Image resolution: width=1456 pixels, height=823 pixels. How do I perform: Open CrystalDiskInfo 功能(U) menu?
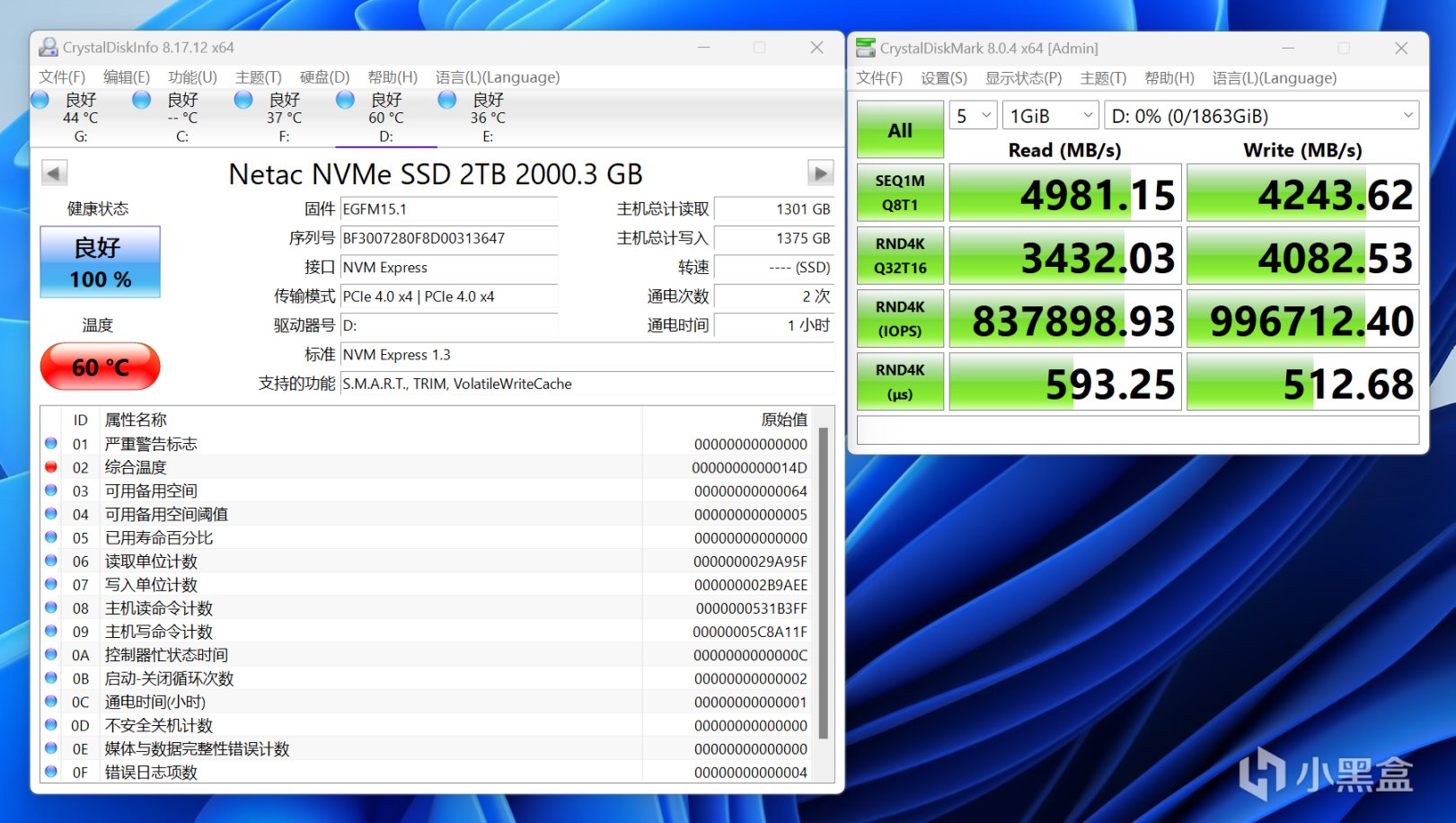192,77
